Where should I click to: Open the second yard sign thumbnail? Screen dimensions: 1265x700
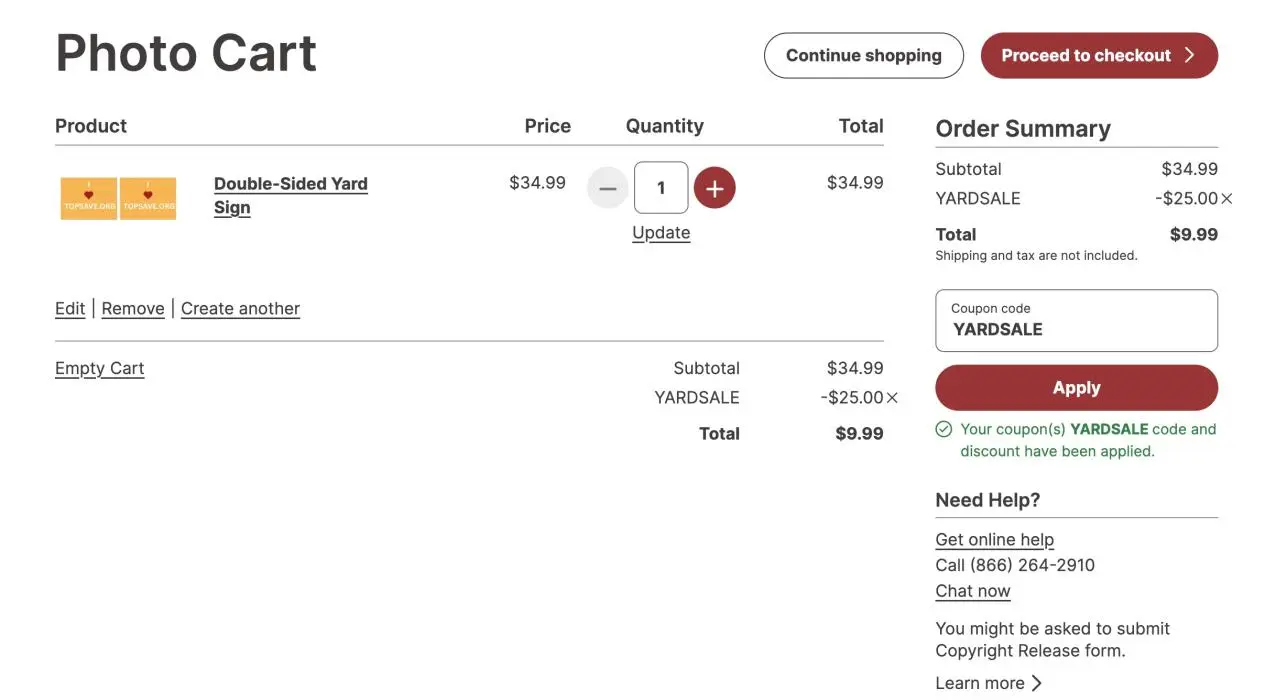click(x=148, y=198)
